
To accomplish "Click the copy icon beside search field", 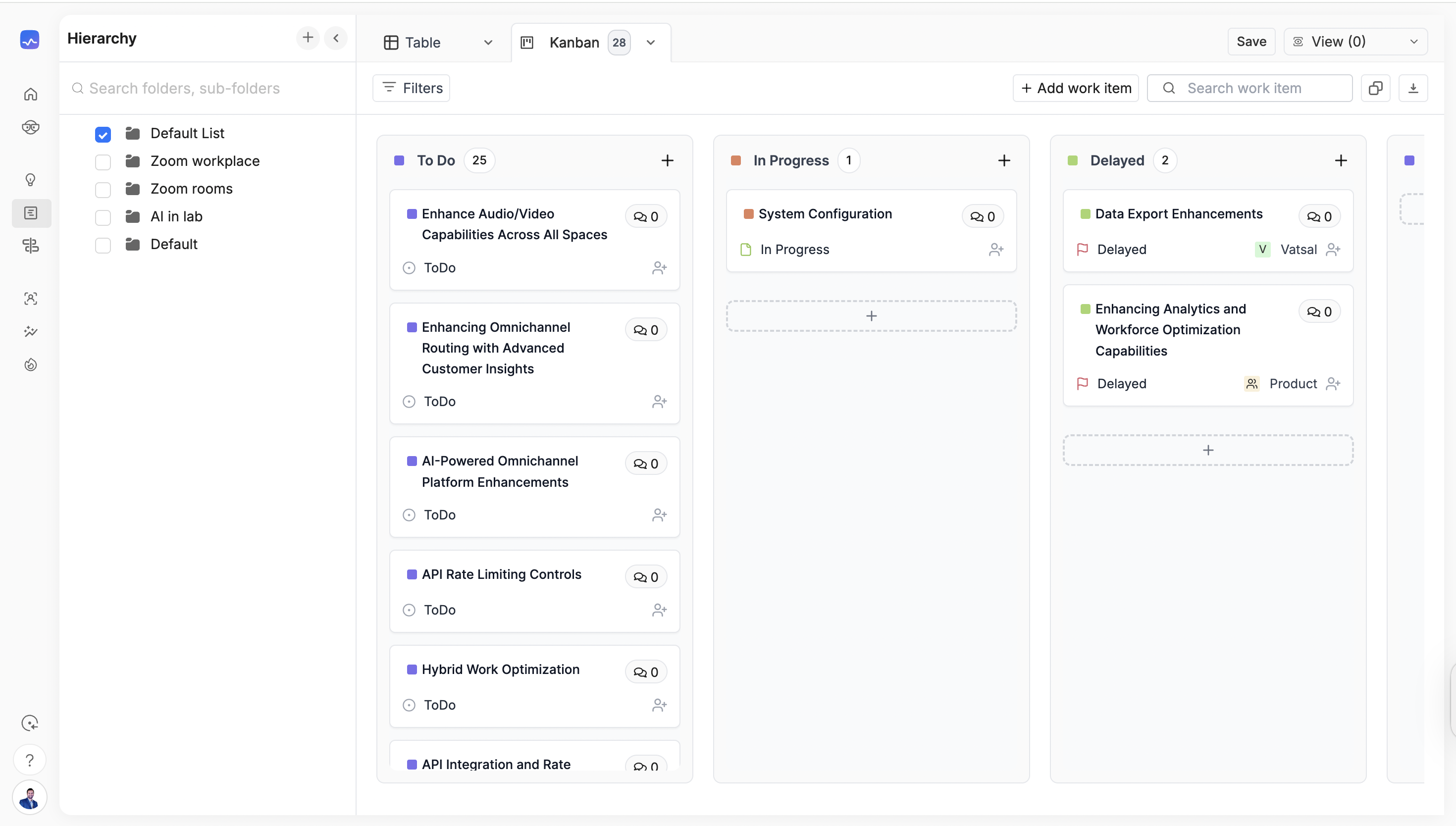I will pos(1375,89).
